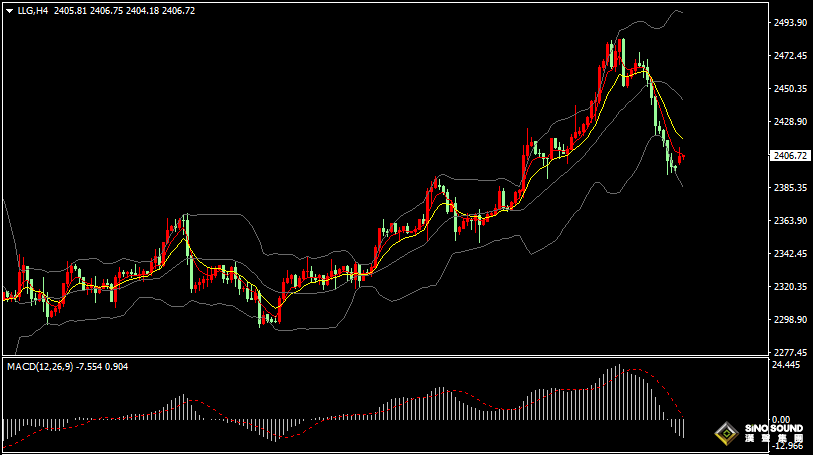The height and width of the screenshot is (455, 813).
Task: Click the 2493.90 price scale label
Action: (791, 23)
